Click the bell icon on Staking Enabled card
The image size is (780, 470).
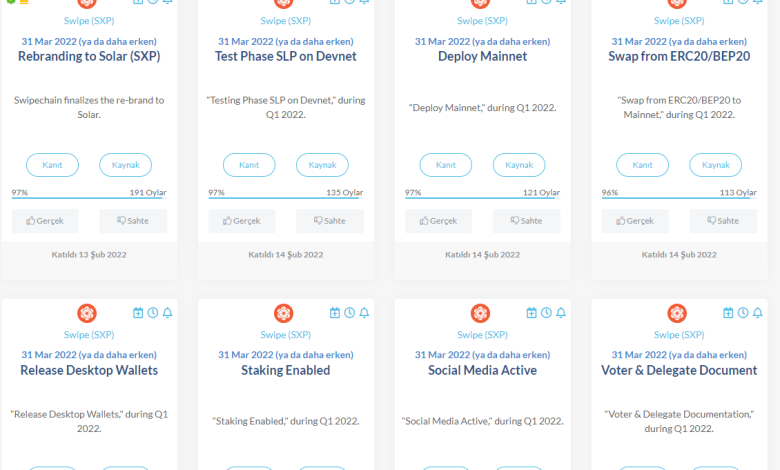click(x=364, y=313)
